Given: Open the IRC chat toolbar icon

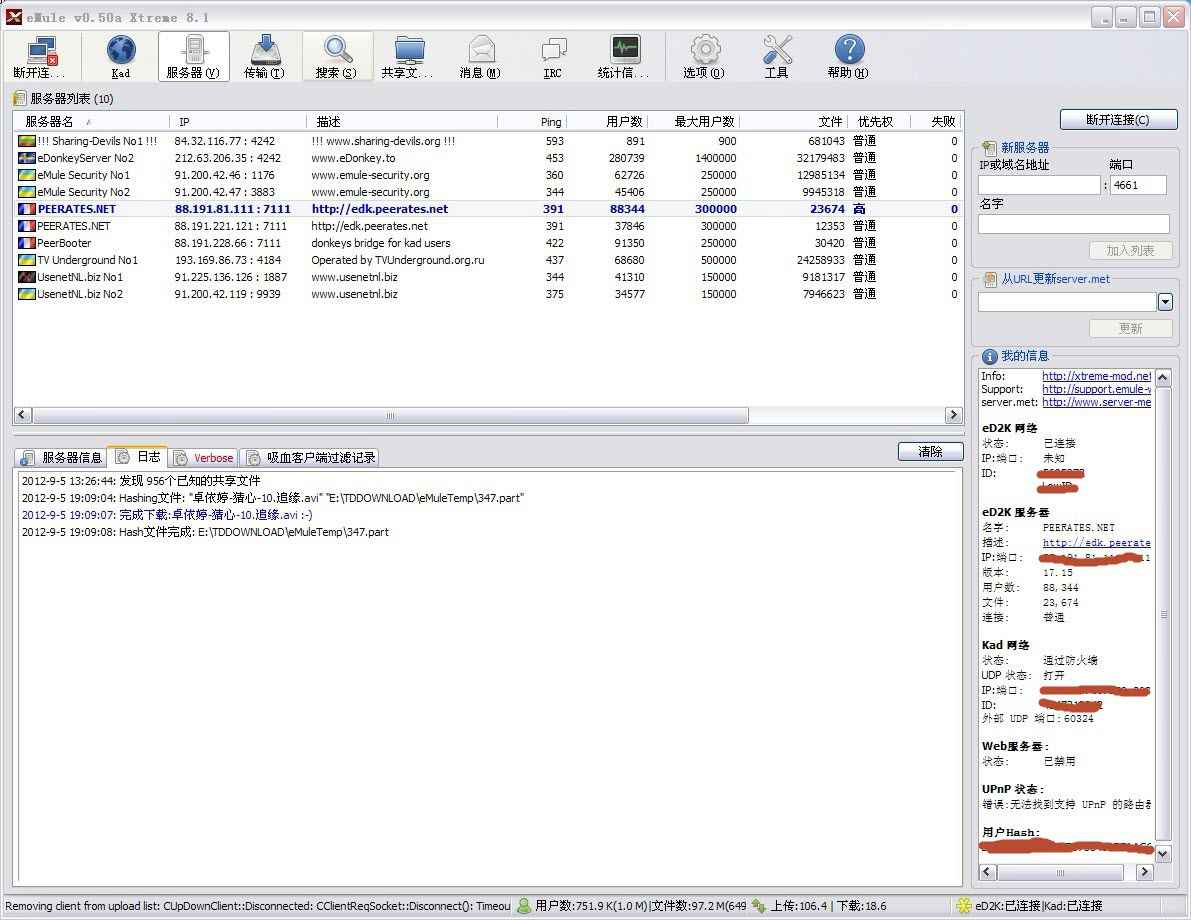Looking at the screenshot, I should (x=553, y=56).
